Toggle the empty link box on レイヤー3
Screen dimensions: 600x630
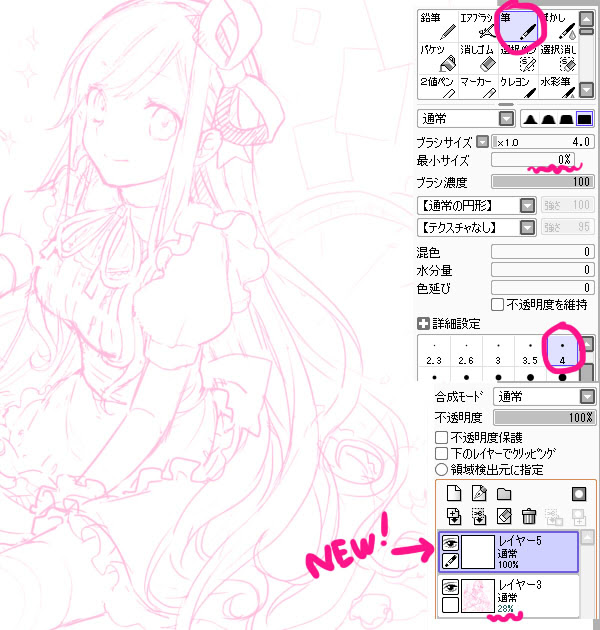(x=451, y=605)
